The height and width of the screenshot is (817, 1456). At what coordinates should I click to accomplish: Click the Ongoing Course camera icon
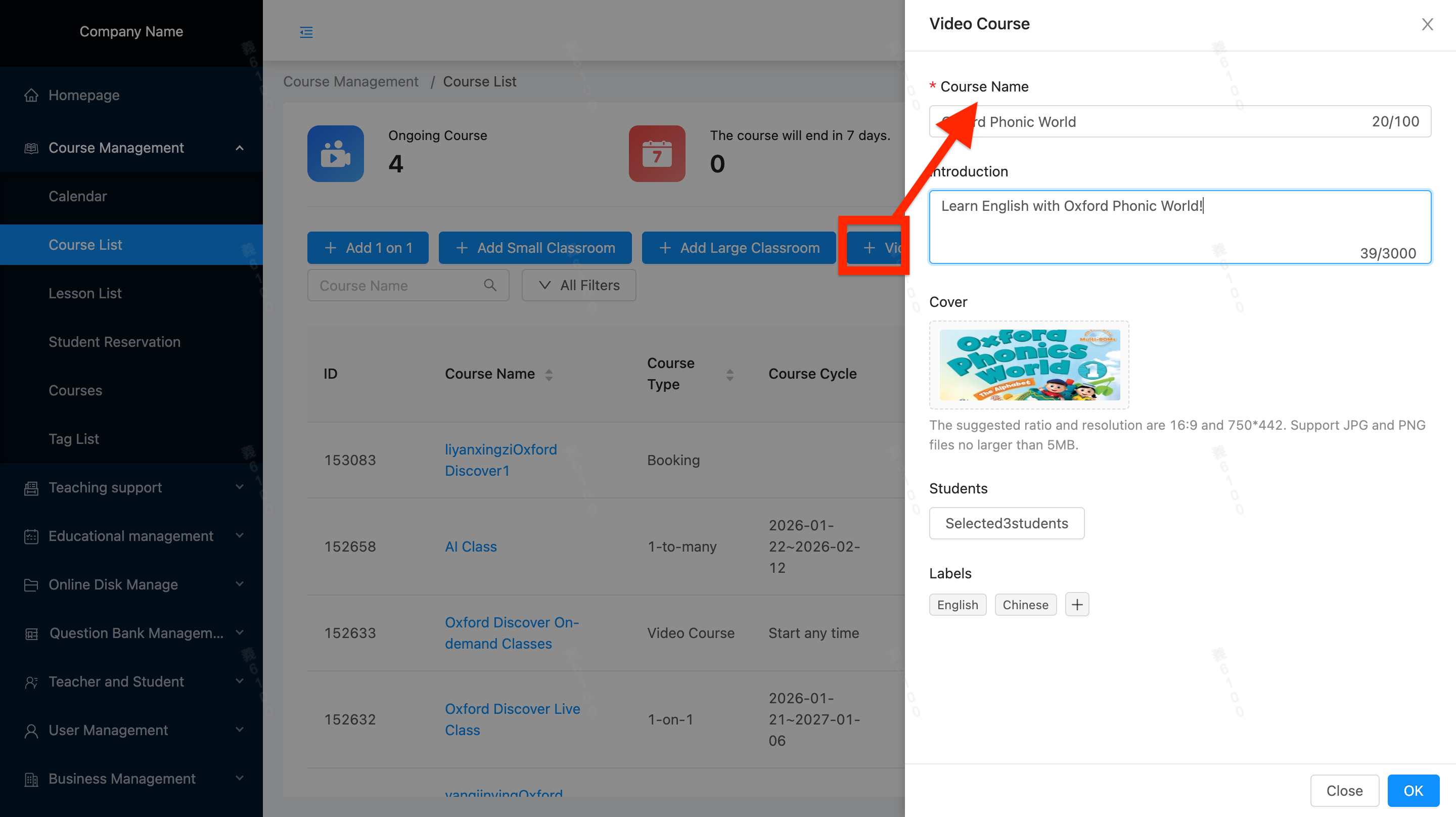point(335,153)
